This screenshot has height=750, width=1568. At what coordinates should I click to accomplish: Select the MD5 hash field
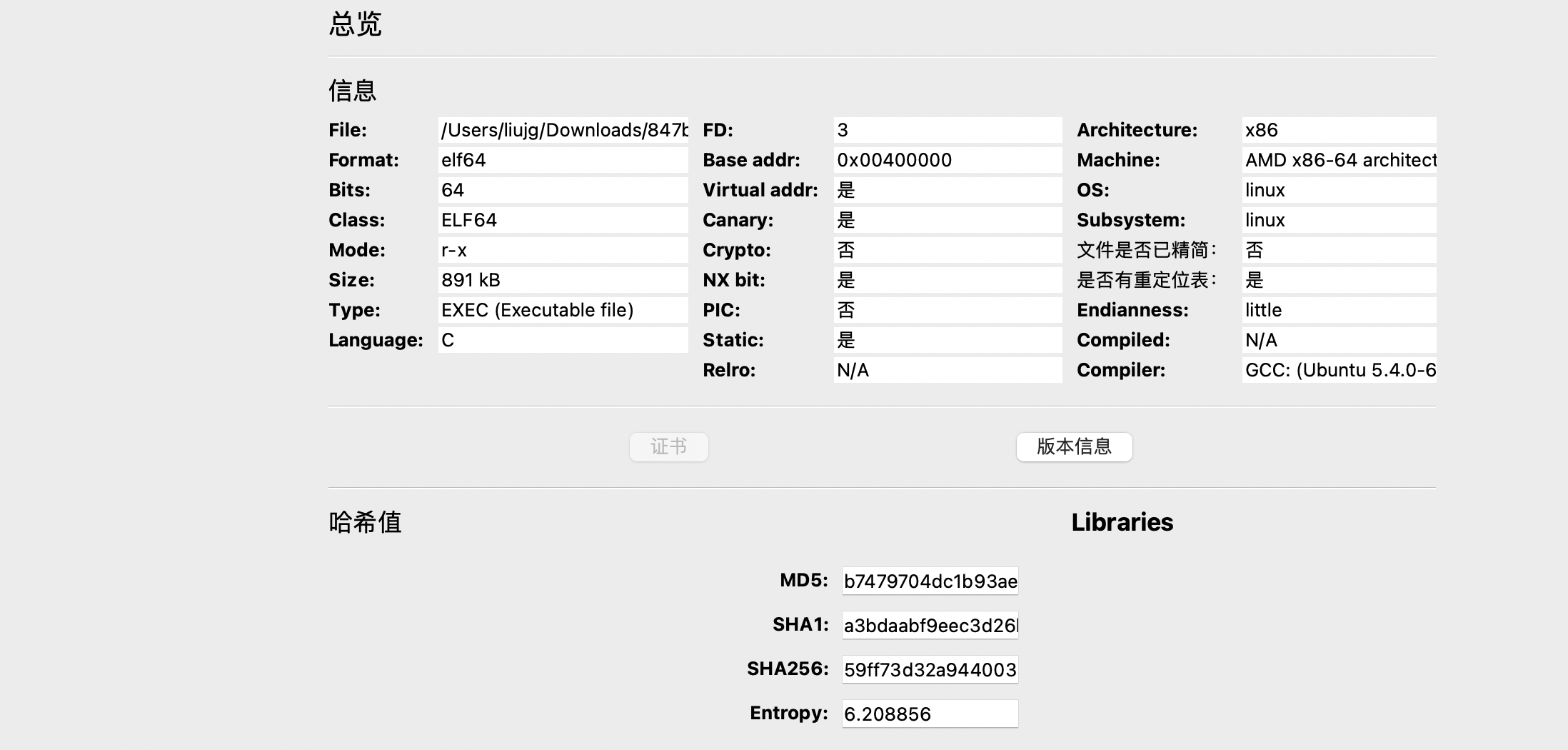(x=930, y=581)
